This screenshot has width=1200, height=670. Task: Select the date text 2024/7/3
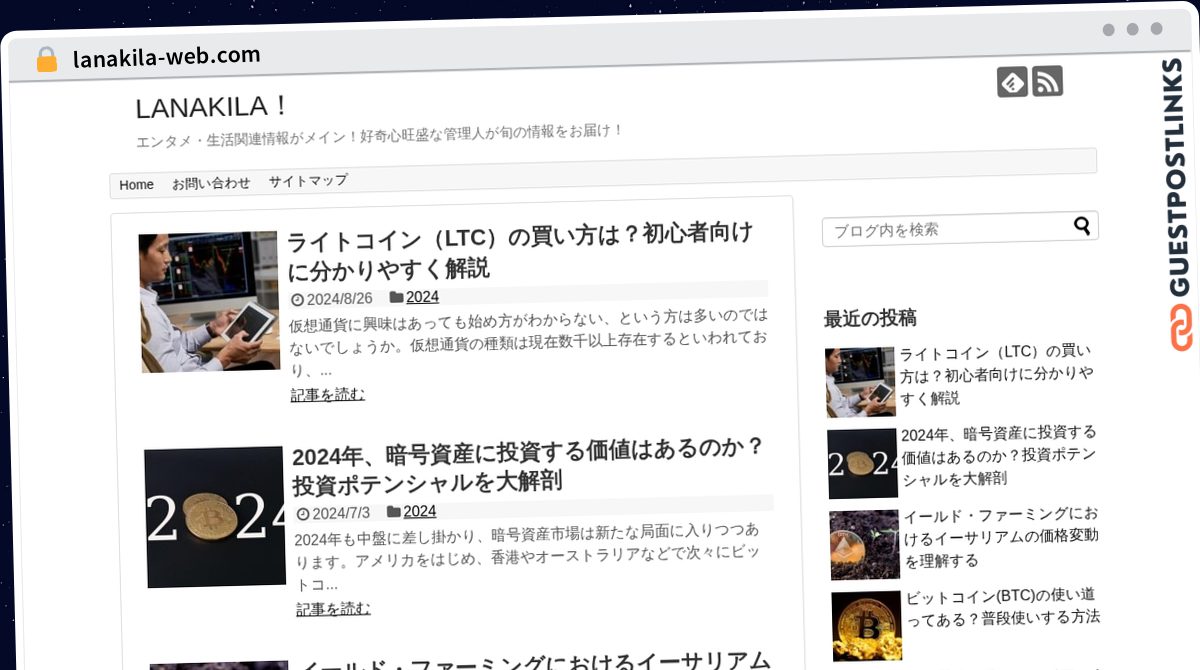340,514
